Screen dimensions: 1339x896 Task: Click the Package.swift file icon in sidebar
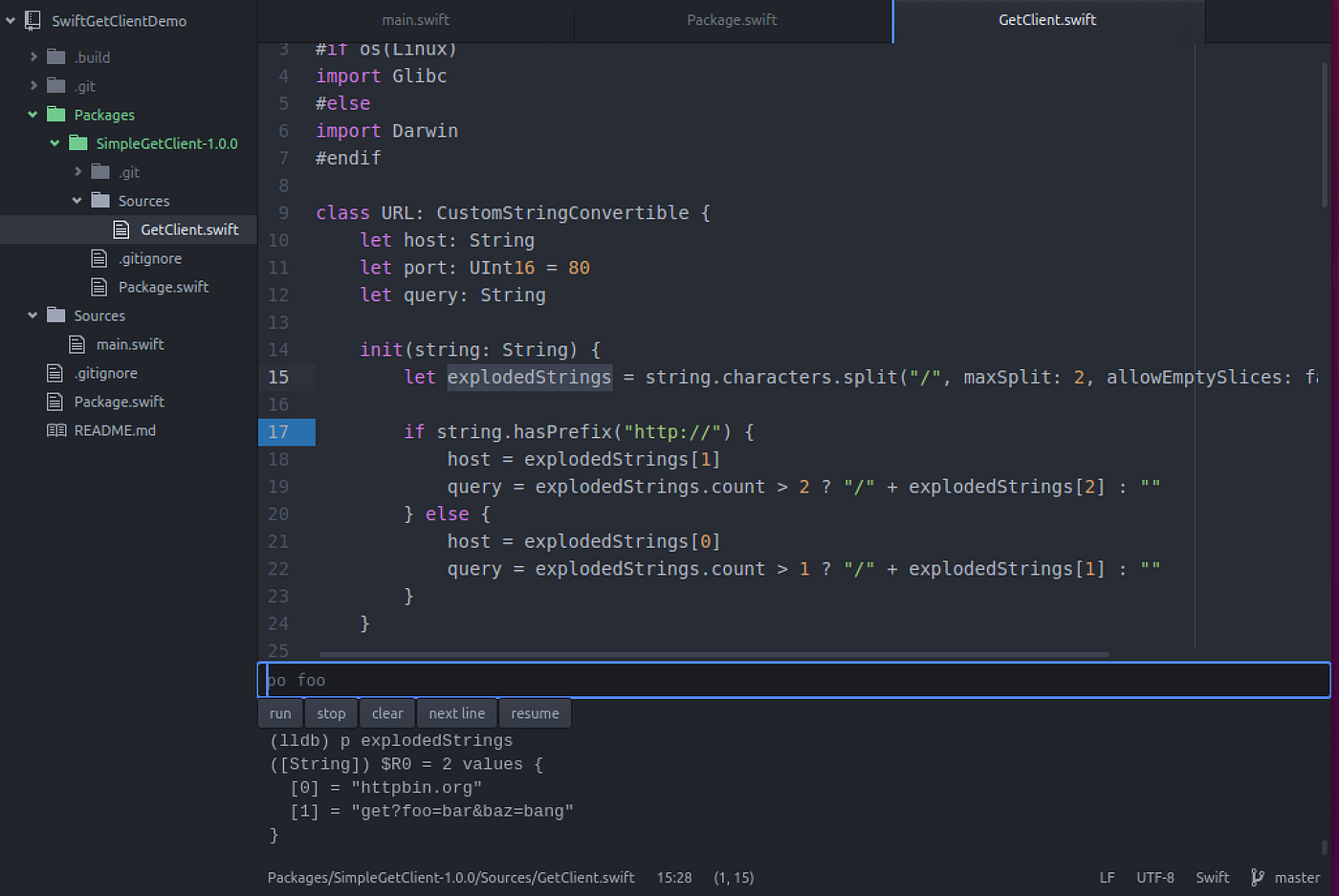[x=99, y=287]
